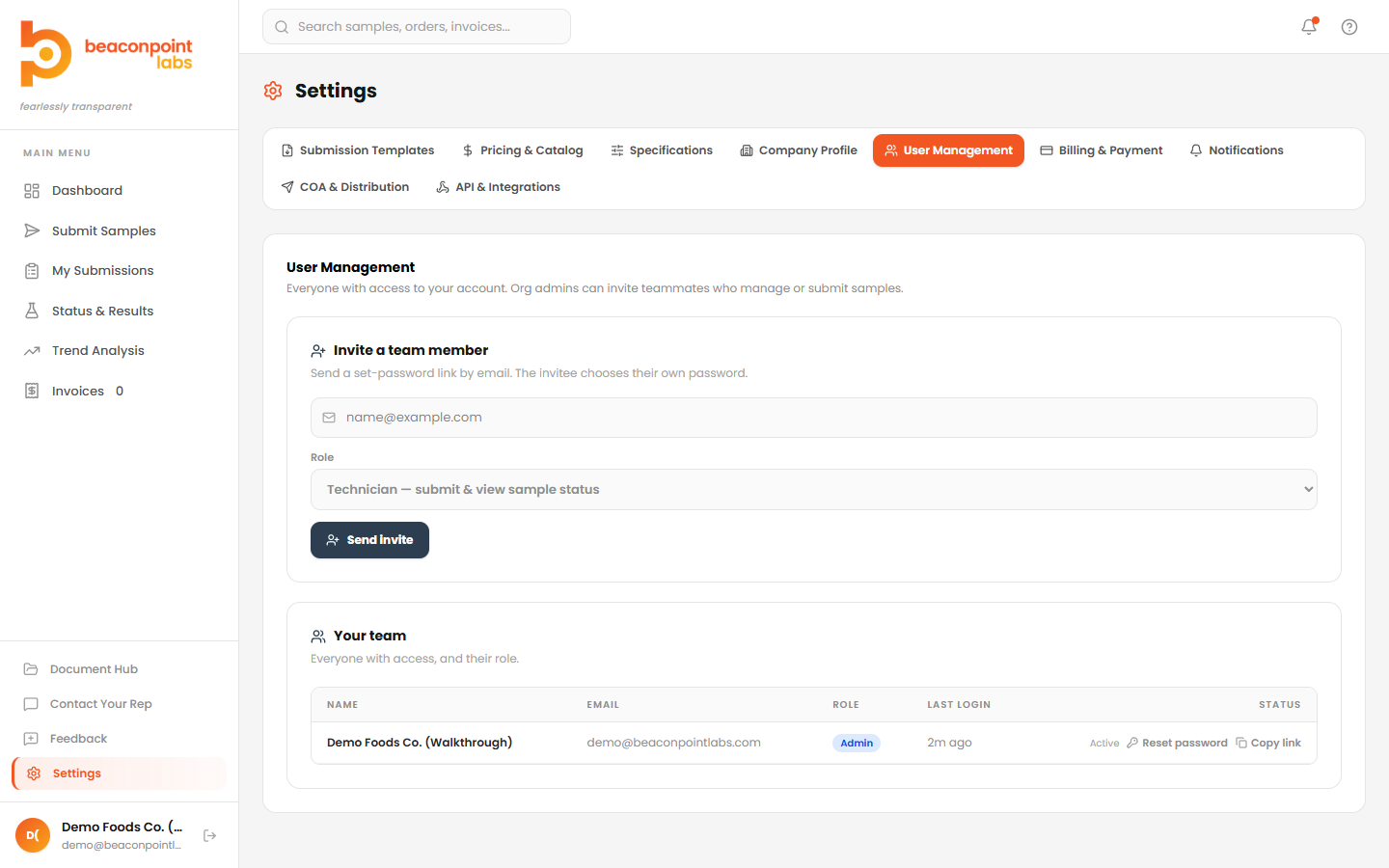Click Settings in the sidebar
The image size is (1389, 868).
pyautogui.click(x=120, y=773)
